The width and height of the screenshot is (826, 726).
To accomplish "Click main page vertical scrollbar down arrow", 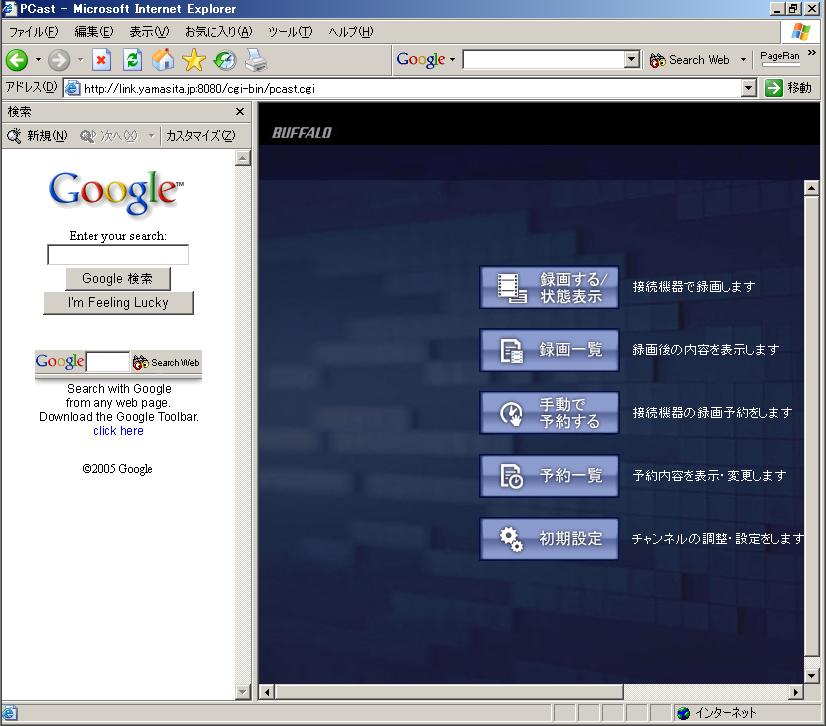I will [x=811, y=676].
